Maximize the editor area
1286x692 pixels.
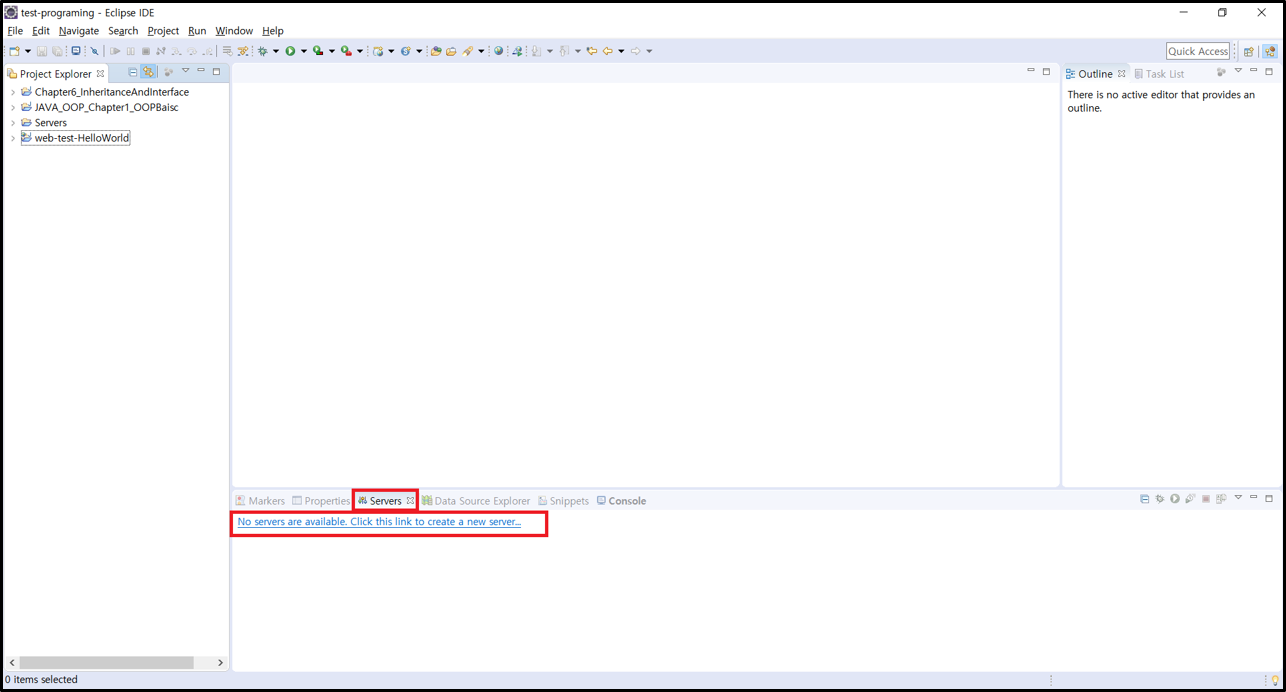(x=1047, y=71)
